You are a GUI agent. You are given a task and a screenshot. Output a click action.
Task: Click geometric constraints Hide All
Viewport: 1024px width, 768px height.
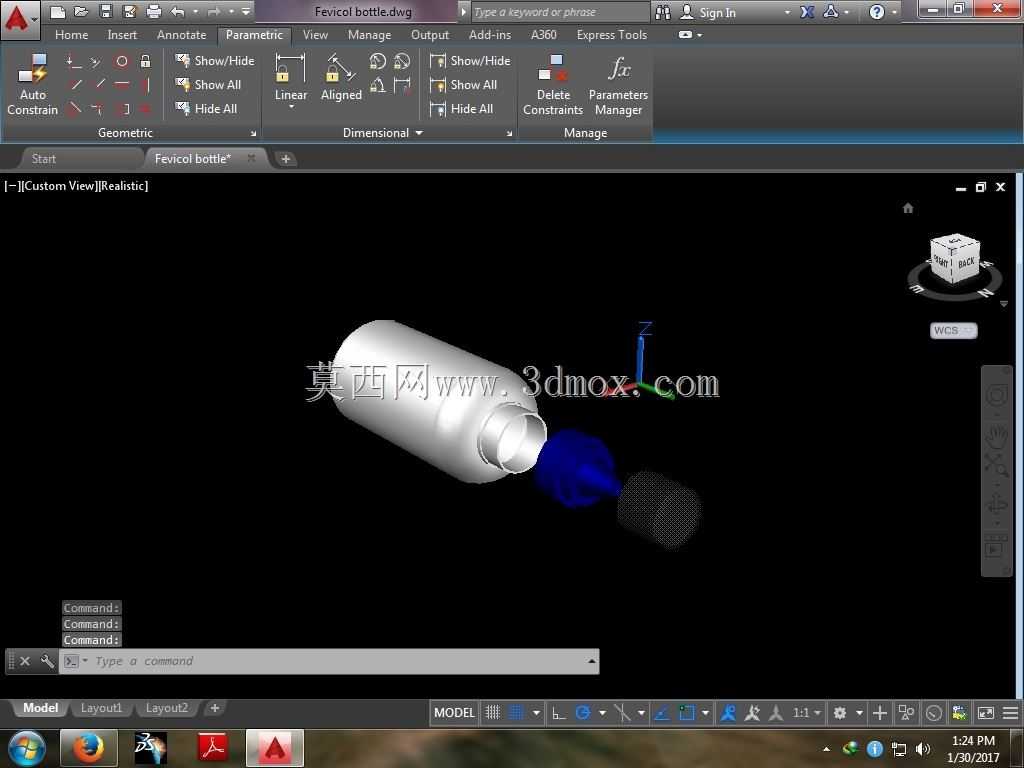pyautogui.click(x=206, y=108)
